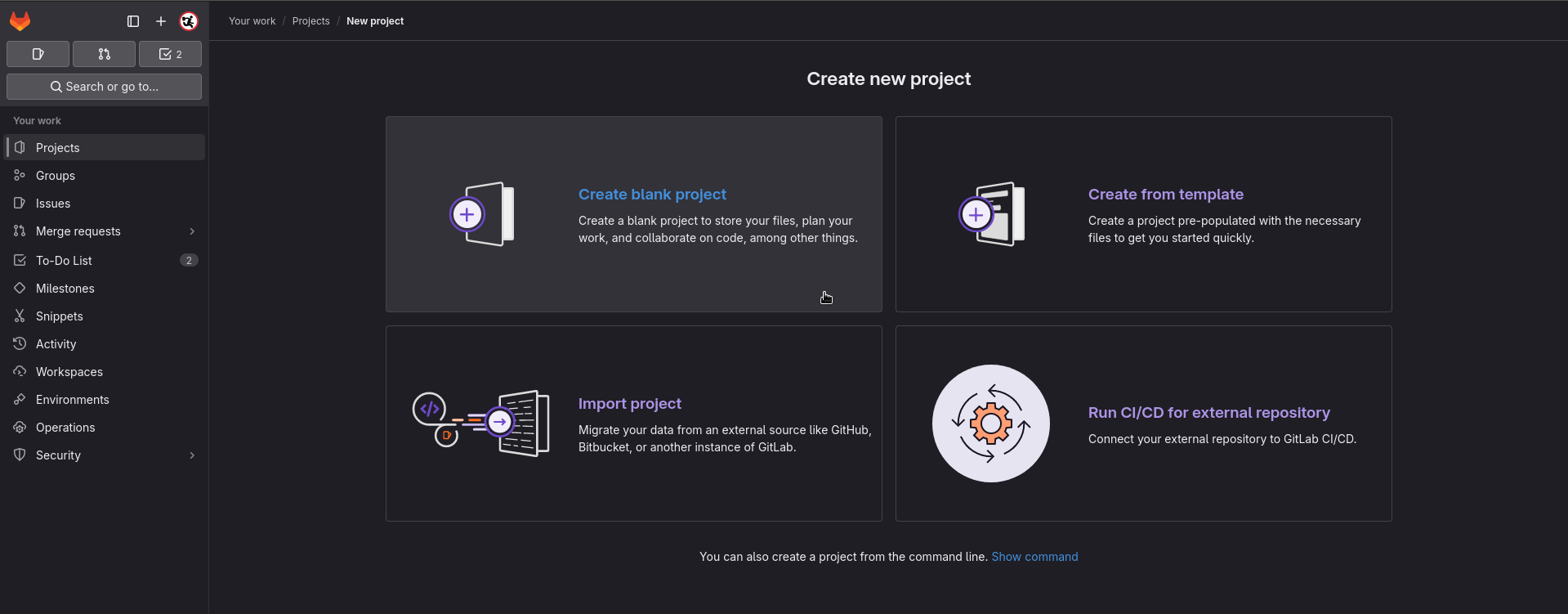Expand the Security submenu chevron
This screenshot has height=614, width=1568.
pyautogui.click(x=192, y=455)
